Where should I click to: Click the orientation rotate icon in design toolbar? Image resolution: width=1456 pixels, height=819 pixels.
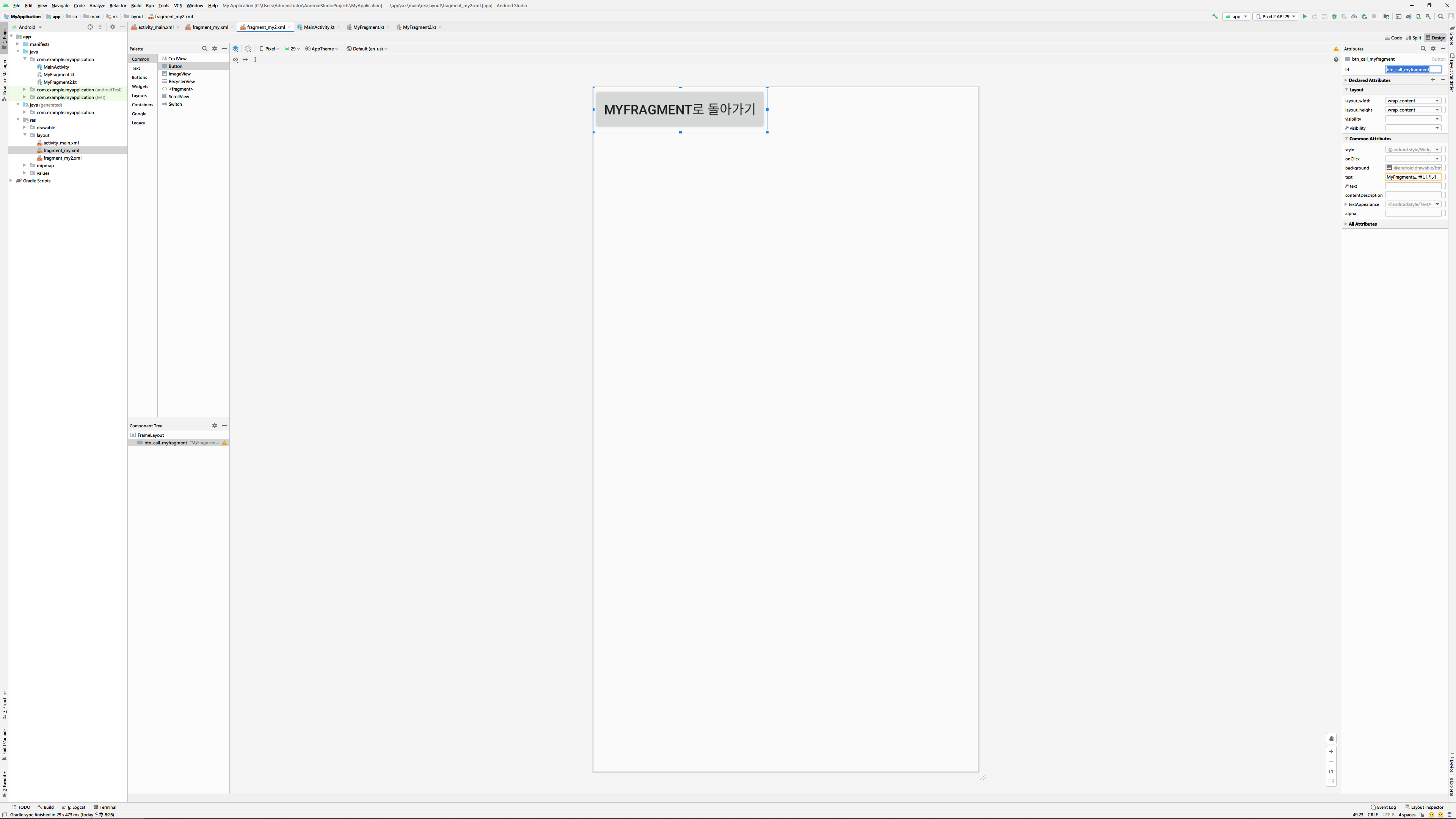(x=248, y=49)
